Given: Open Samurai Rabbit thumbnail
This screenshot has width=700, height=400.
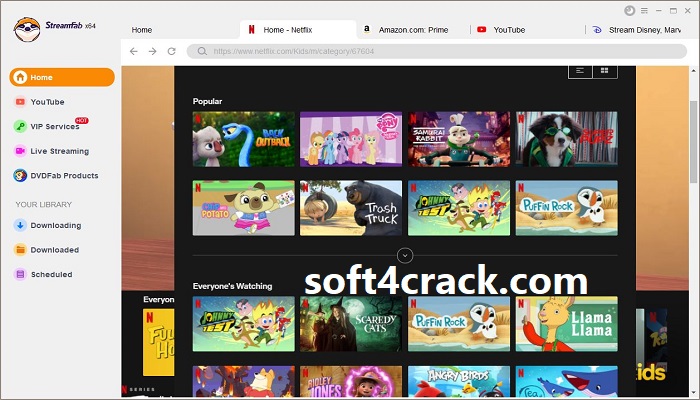Looking at the screenshot, I should coord(459,139).
